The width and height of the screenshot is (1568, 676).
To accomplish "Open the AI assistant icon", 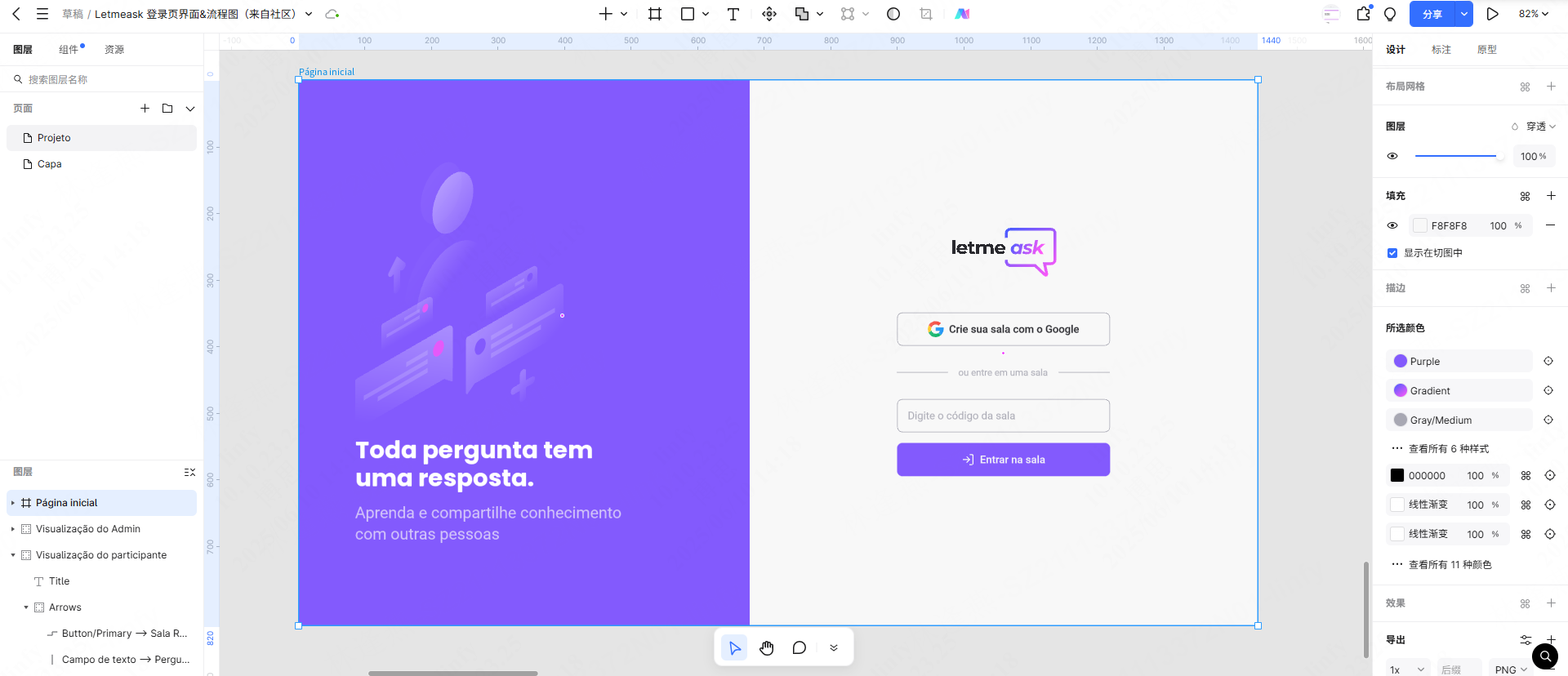I will point(963,14).
